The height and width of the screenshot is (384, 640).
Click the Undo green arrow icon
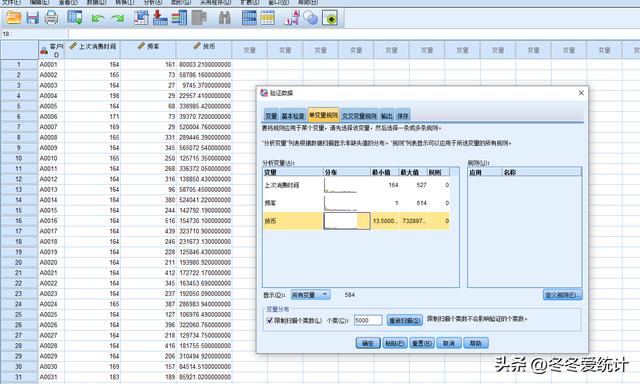pos(98,18)
